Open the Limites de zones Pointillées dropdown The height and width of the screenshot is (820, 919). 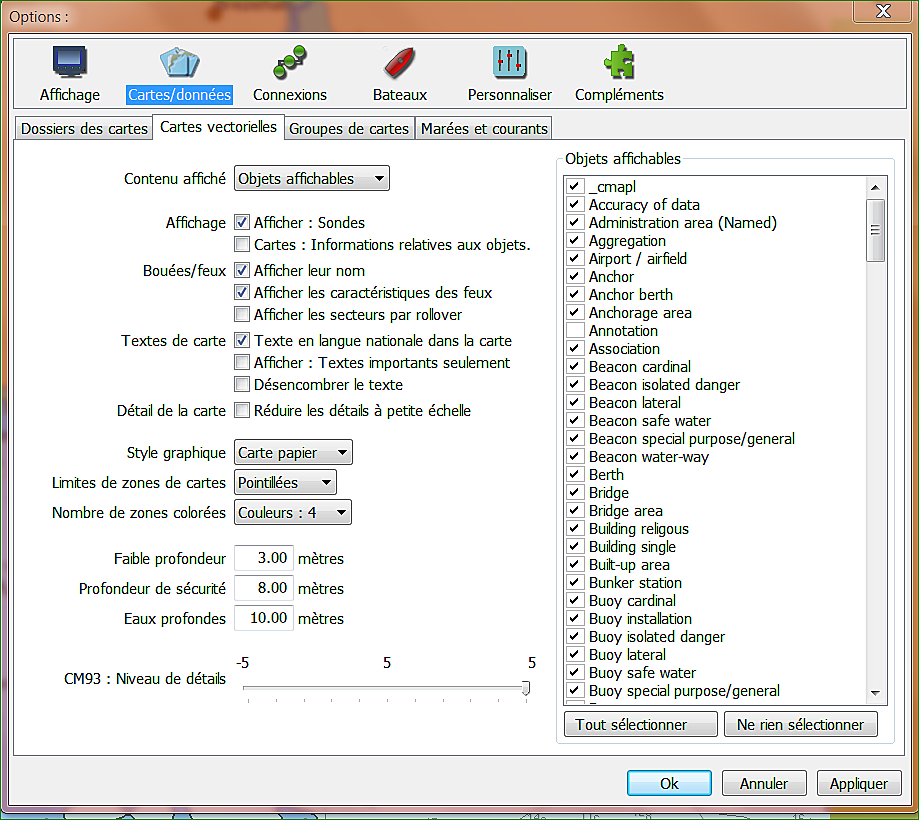(285, 482)
